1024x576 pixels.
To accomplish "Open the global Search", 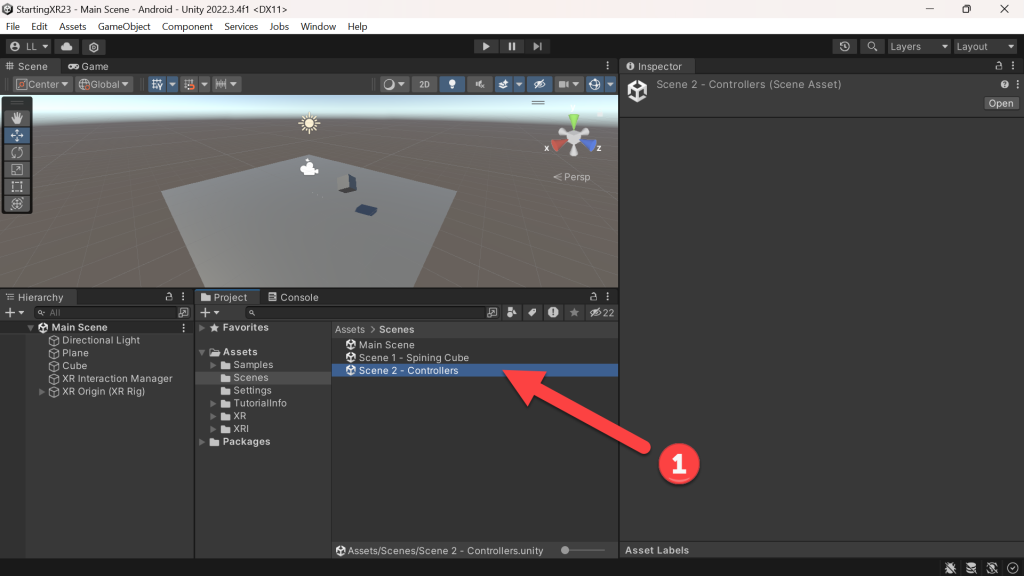I will coord(872,46).
